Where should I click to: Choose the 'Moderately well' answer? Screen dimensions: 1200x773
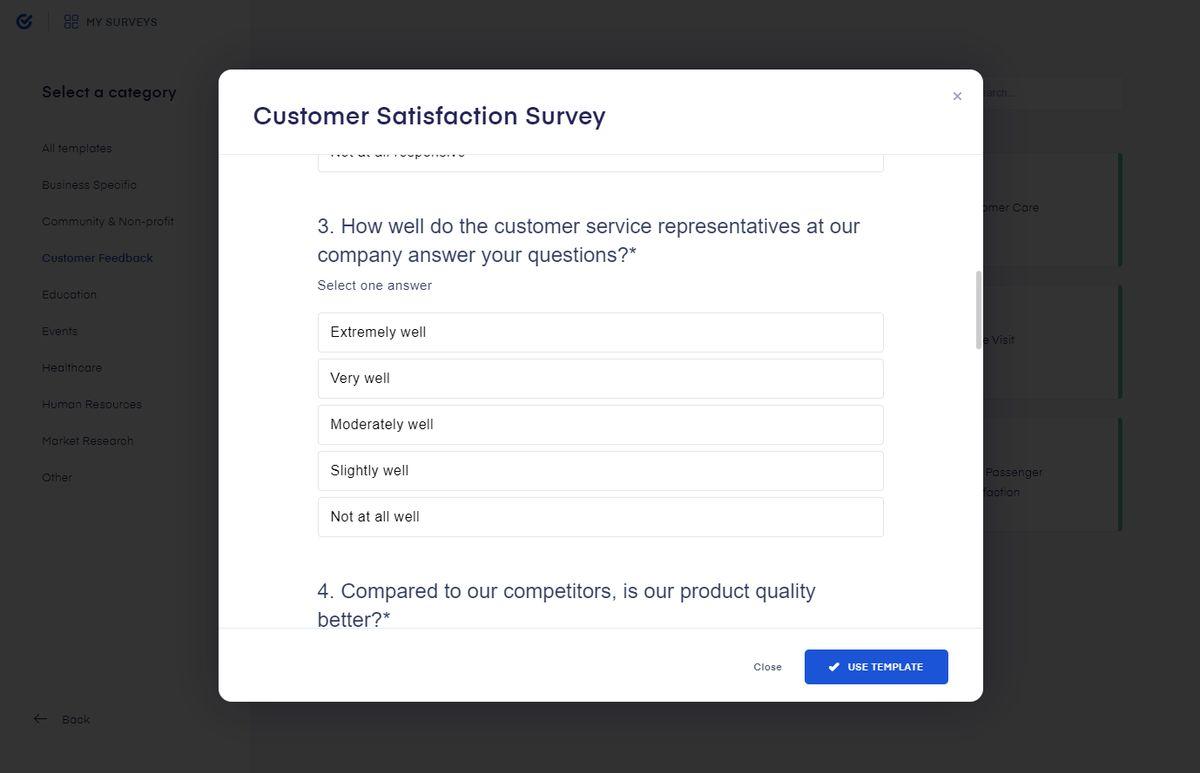tap(600, 424)
